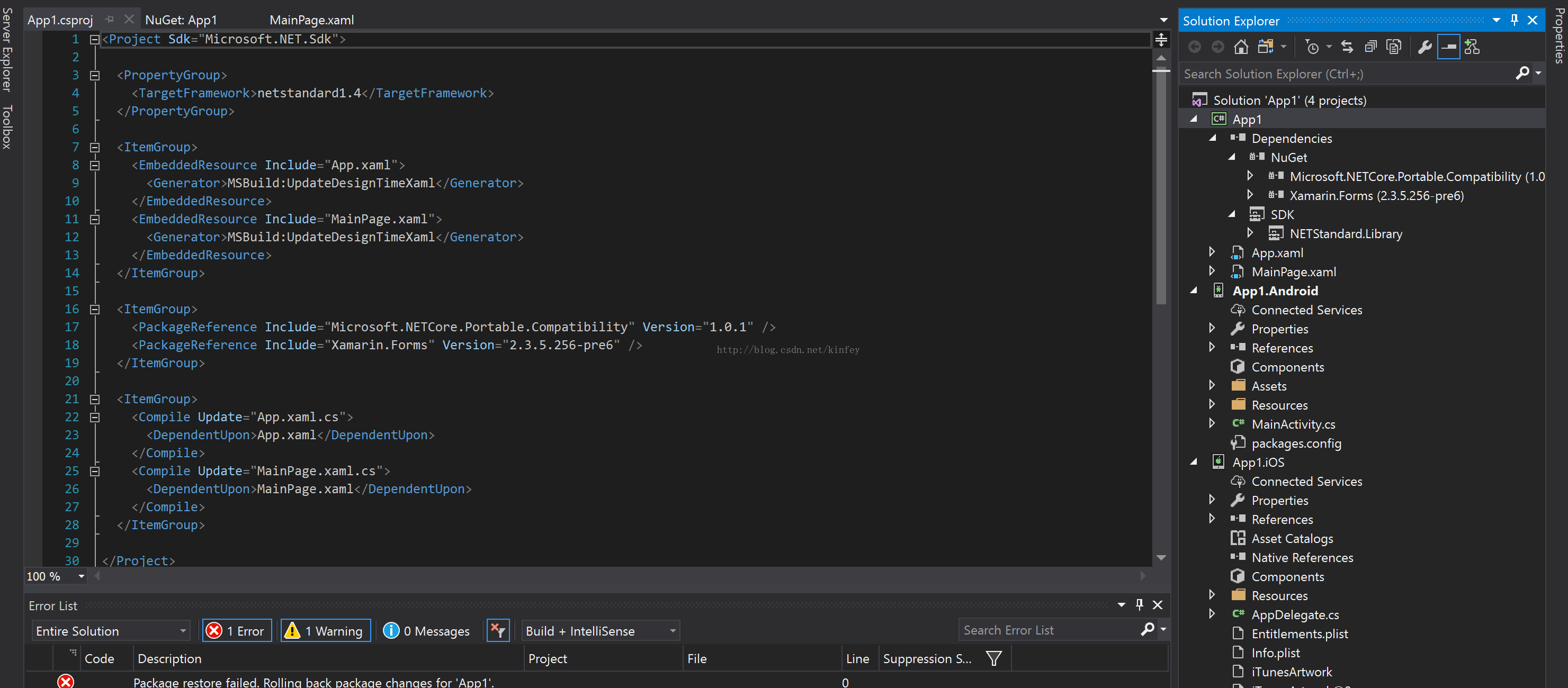The height and width of the screenshot is (688, 1568).
Task: Collapse the App1 project node
Action: 1194,119
